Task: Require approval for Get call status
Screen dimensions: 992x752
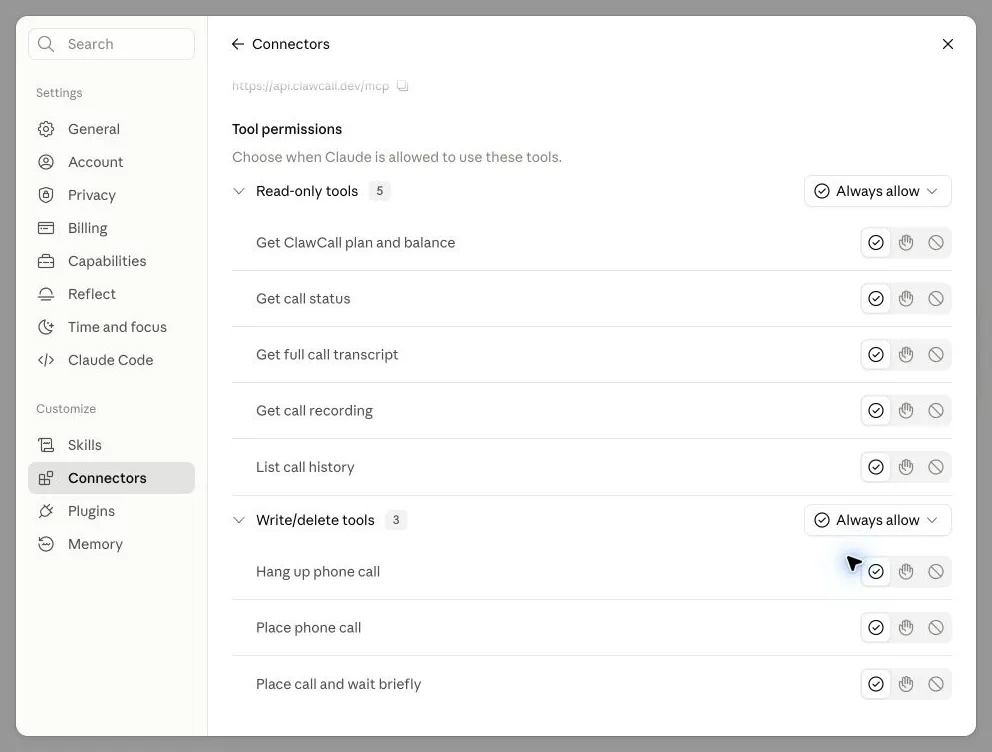Action: (x=906, y=299)
